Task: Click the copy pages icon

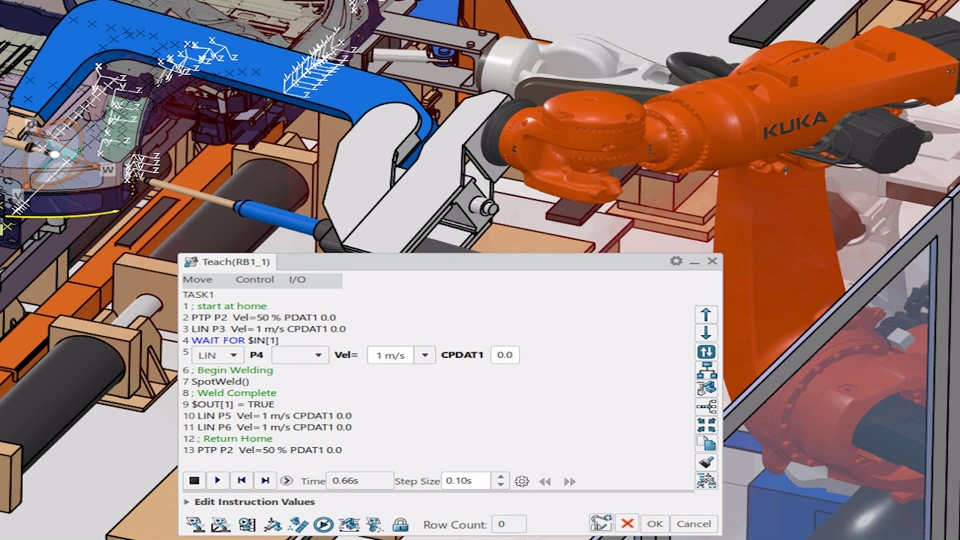Action: coord(706,443)
